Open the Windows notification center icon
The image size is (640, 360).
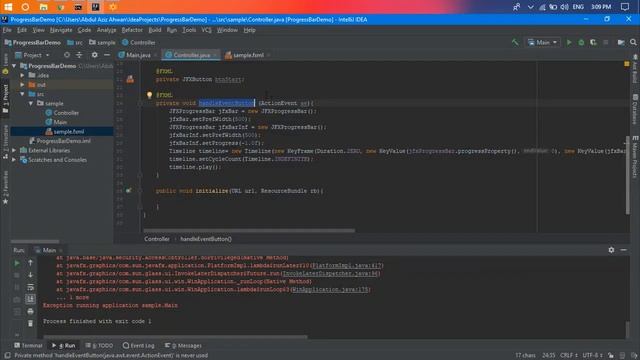625,7
